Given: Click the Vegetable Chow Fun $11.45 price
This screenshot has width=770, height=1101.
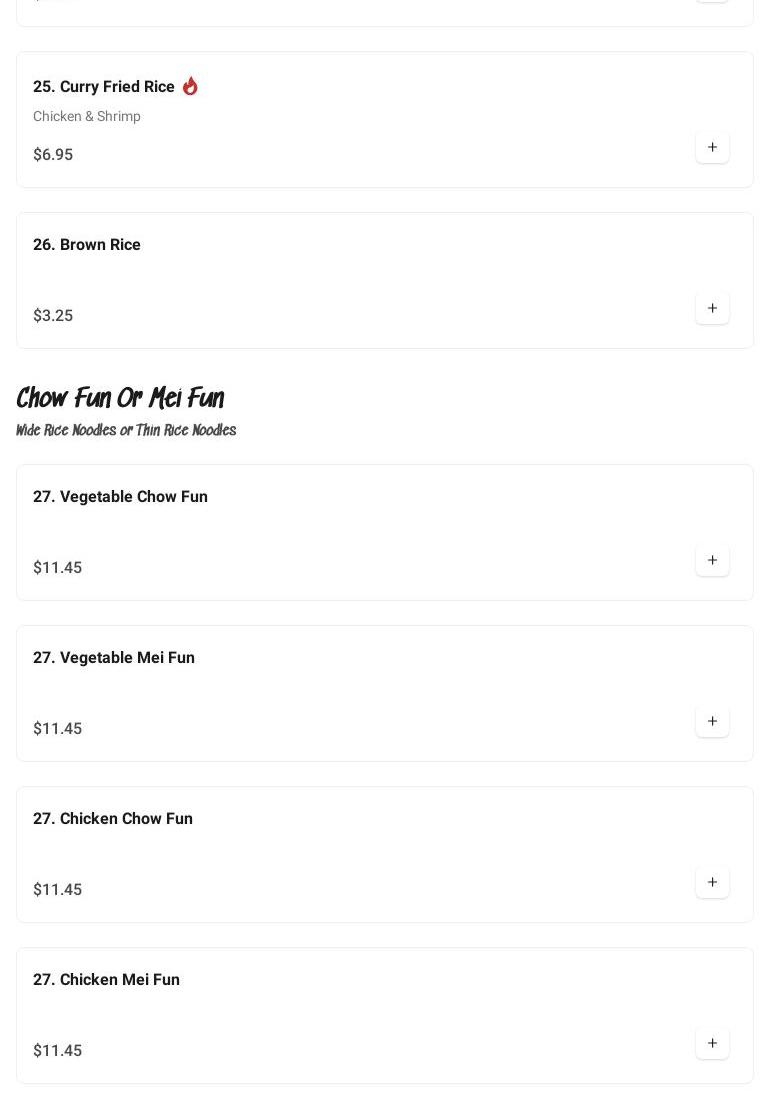Looking at the screenshot, I should pyautogui.click(x=58, y=568).
